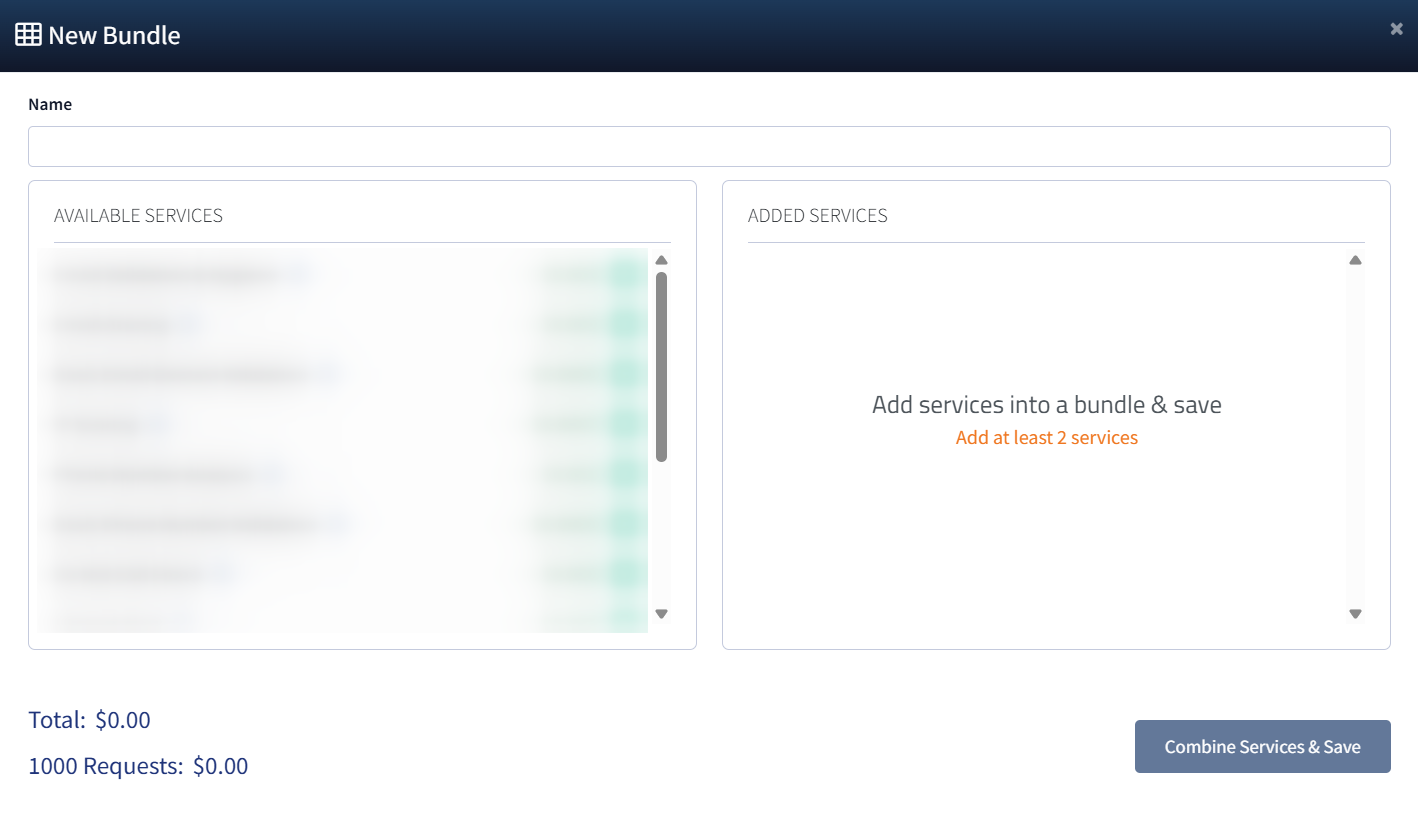The height and width of the screenshot is (819, 1418).
Task: Click up arrow in Added Services panel
Action: click(1355, 260)
